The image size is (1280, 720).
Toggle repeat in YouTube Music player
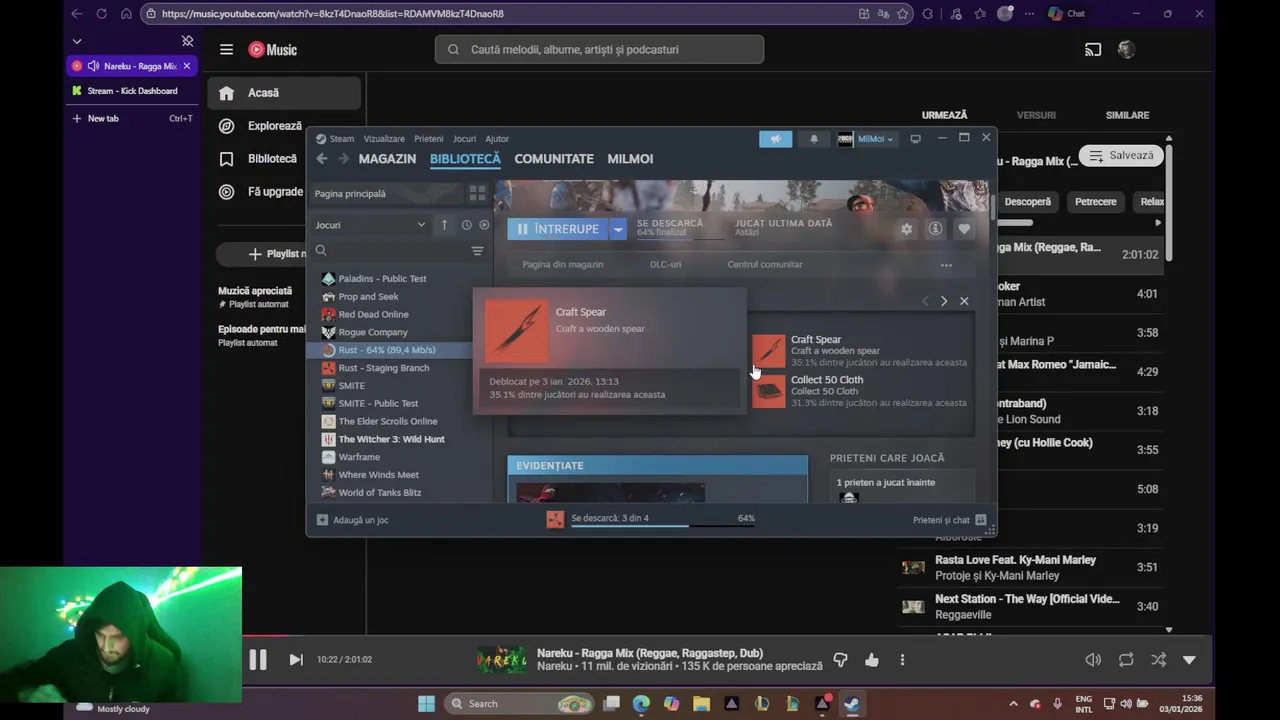(1126, 660)
